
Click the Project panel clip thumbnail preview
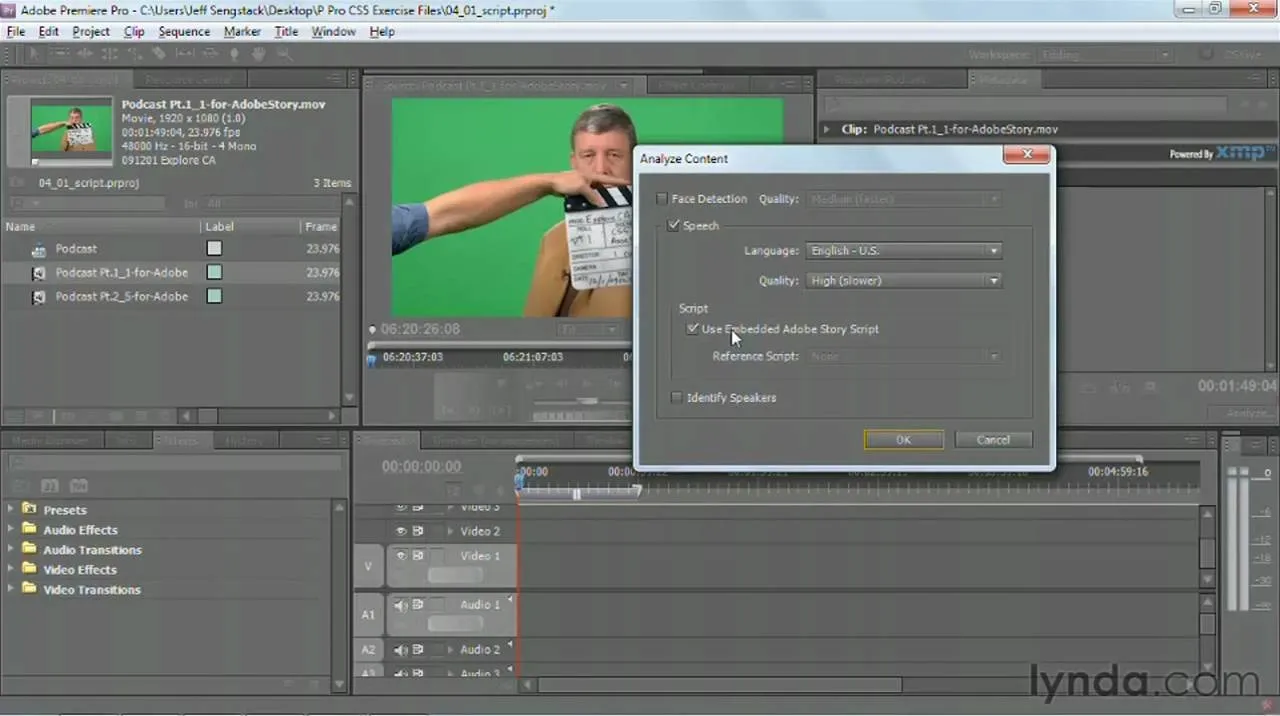(x=71, y=131)
